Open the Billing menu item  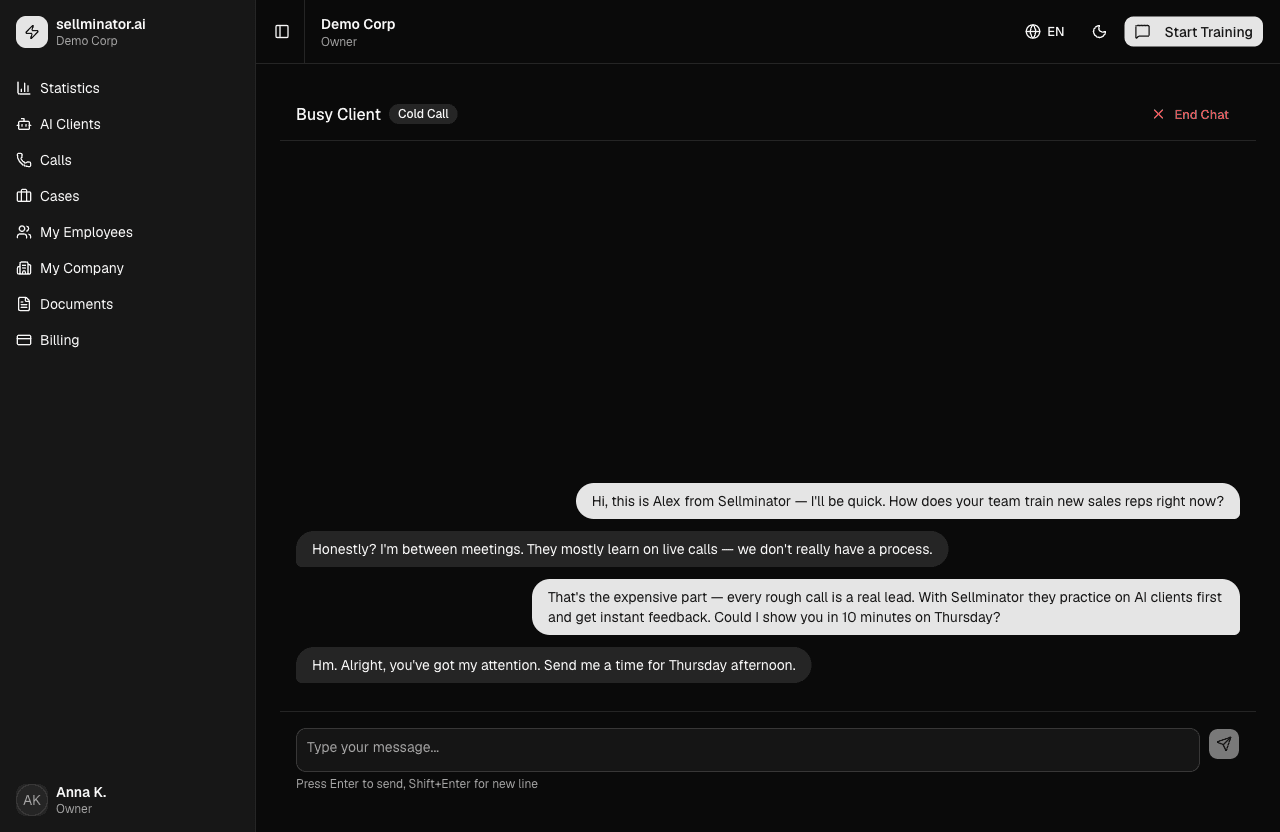pos(128,340)
